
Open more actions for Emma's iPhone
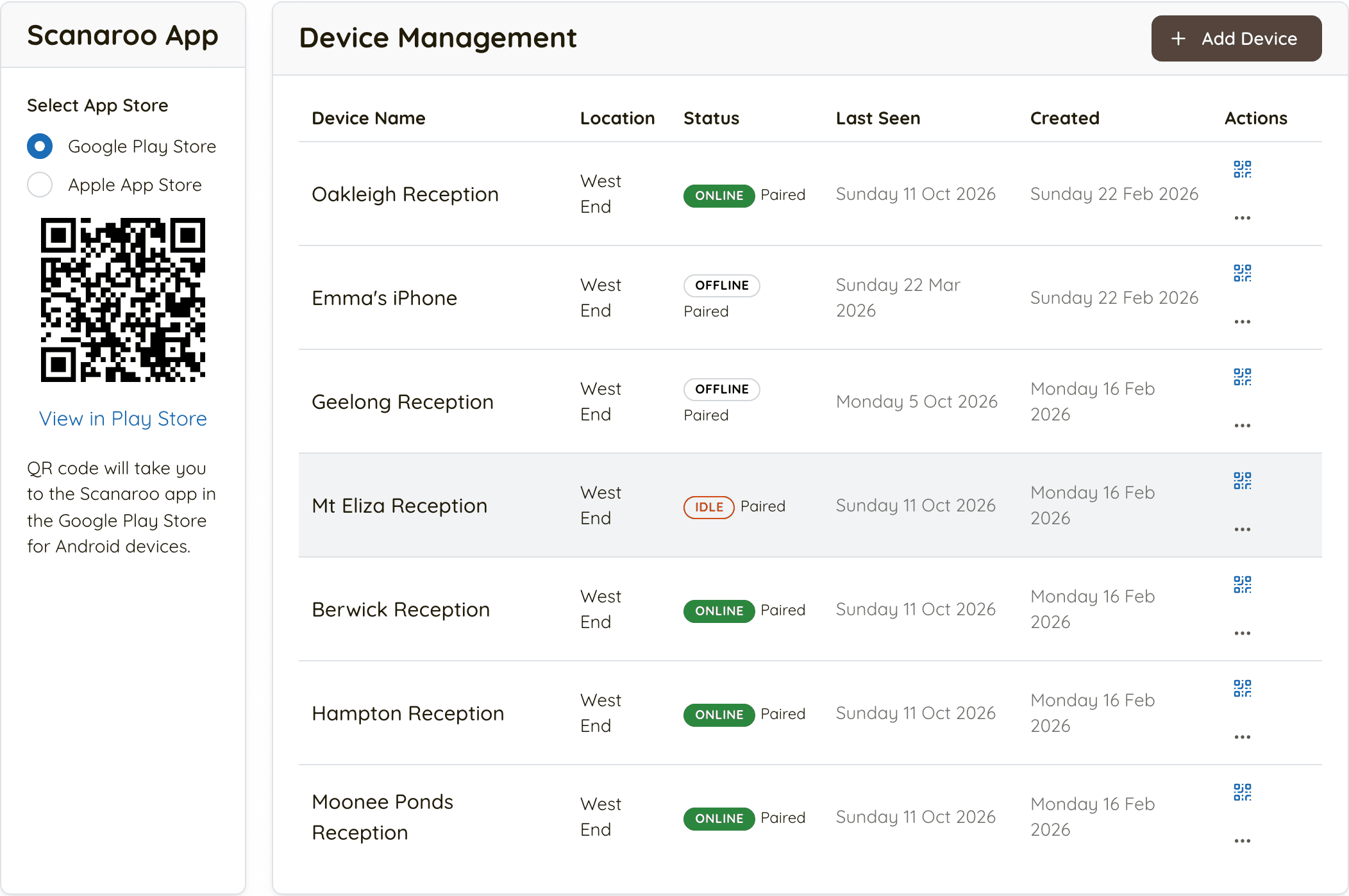[x=1242, y=322]
